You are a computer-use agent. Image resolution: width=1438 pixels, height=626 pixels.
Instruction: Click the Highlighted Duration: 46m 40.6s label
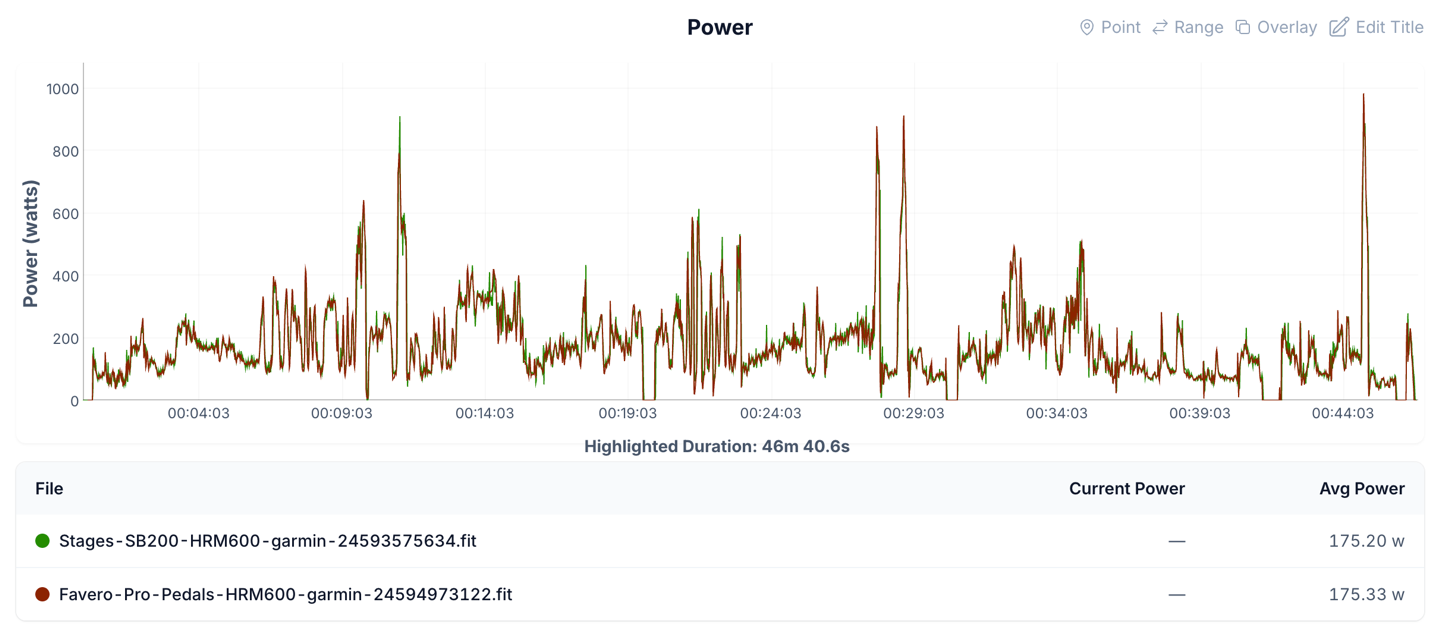coord(717,447)
